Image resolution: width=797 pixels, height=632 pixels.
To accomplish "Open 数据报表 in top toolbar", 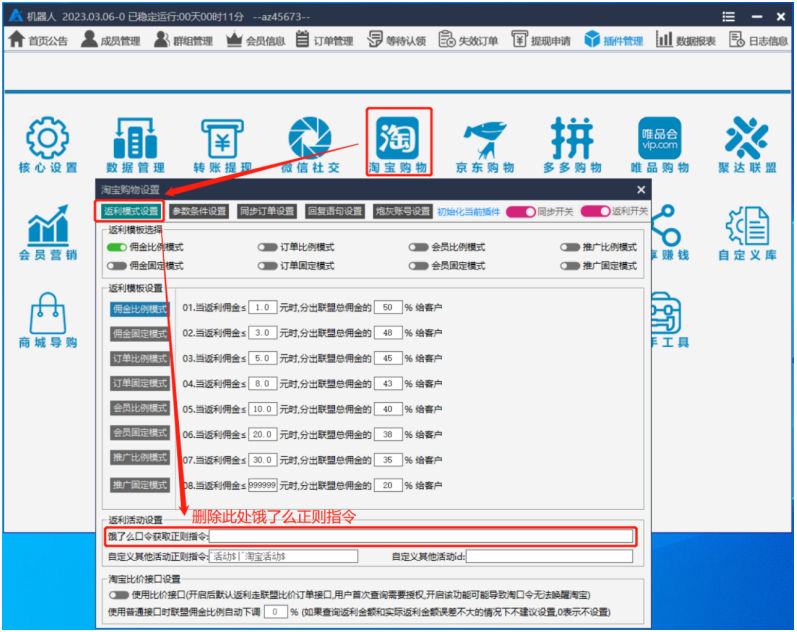I will coord(686,40).
